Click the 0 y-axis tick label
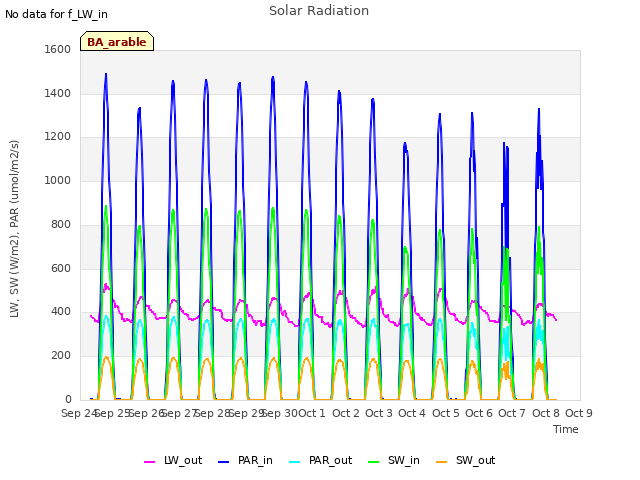Screen dimensions: 640x480 (x=68, y=399)
